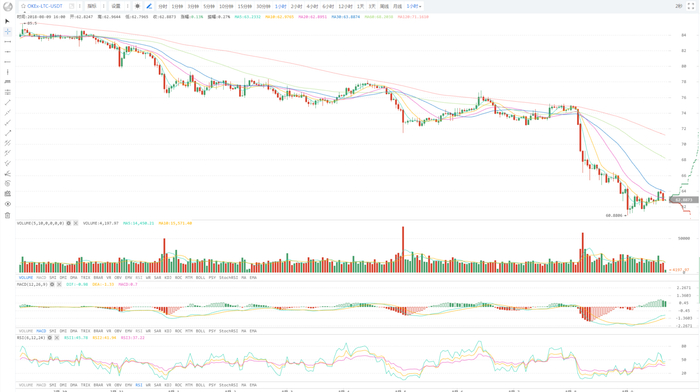The width and height of the screenshot is (700, 392).
Task: Click the favorite star next to OKEx-LTC-USDT
Action: [x=23, y=6]
